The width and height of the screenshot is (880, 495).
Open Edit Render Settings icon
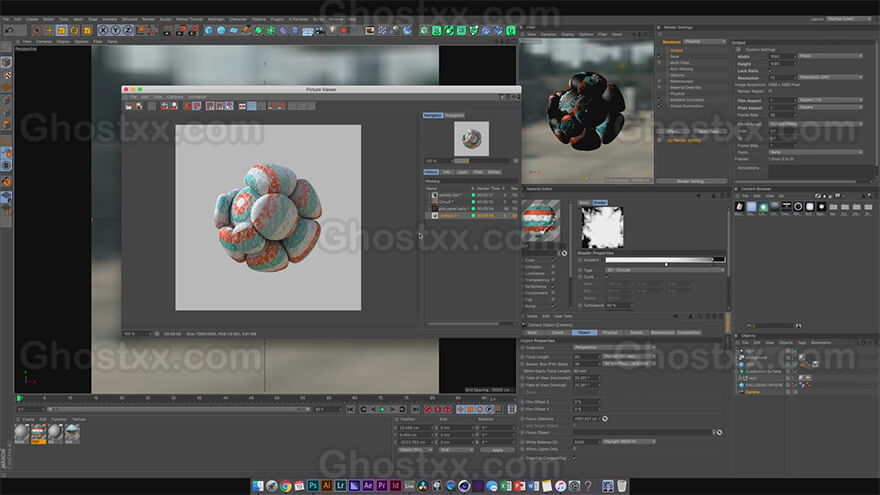click(x=193, y=30)
